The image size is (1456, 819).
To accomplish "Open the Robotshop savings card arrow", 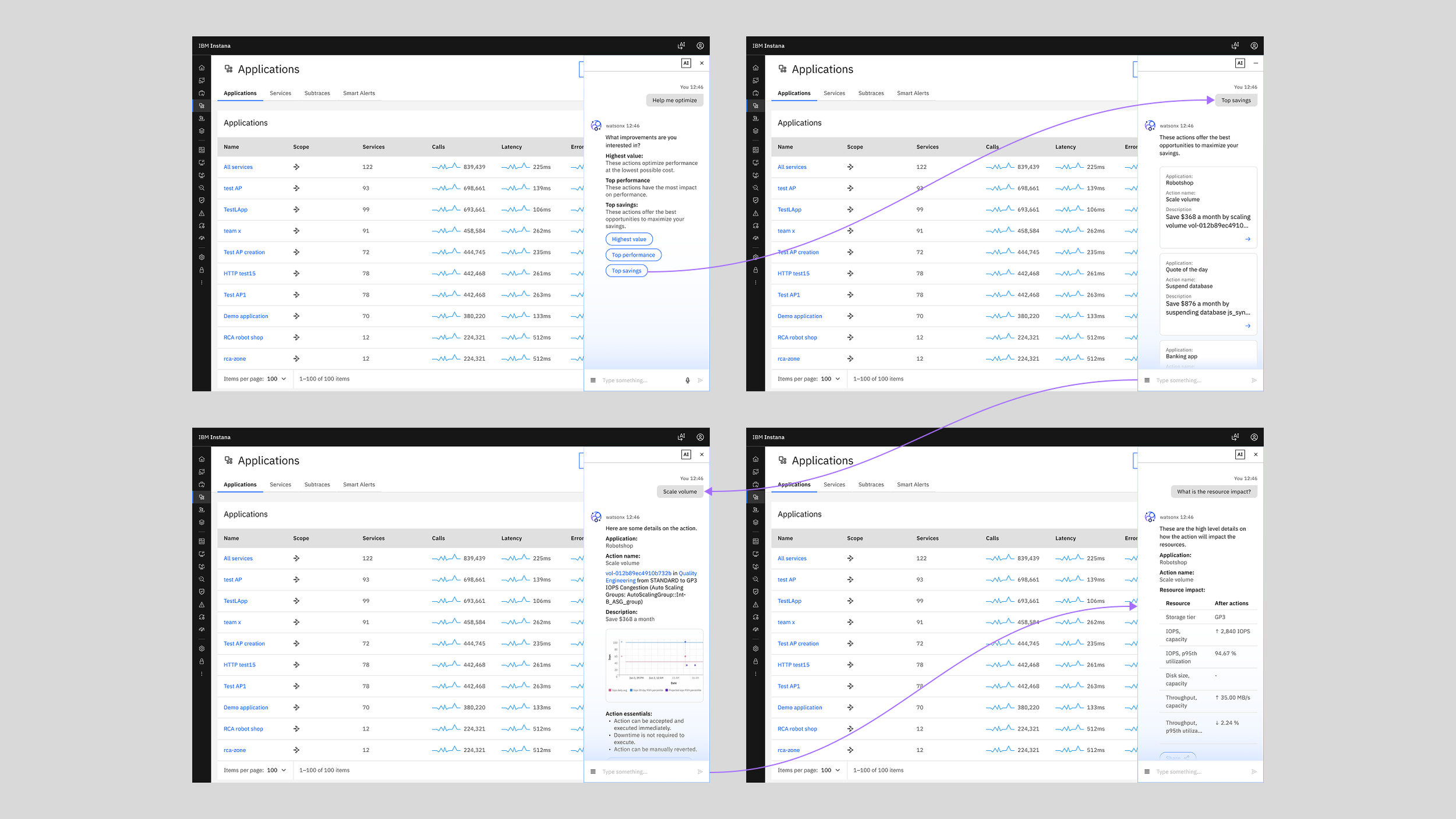I will click(1248, 239).
